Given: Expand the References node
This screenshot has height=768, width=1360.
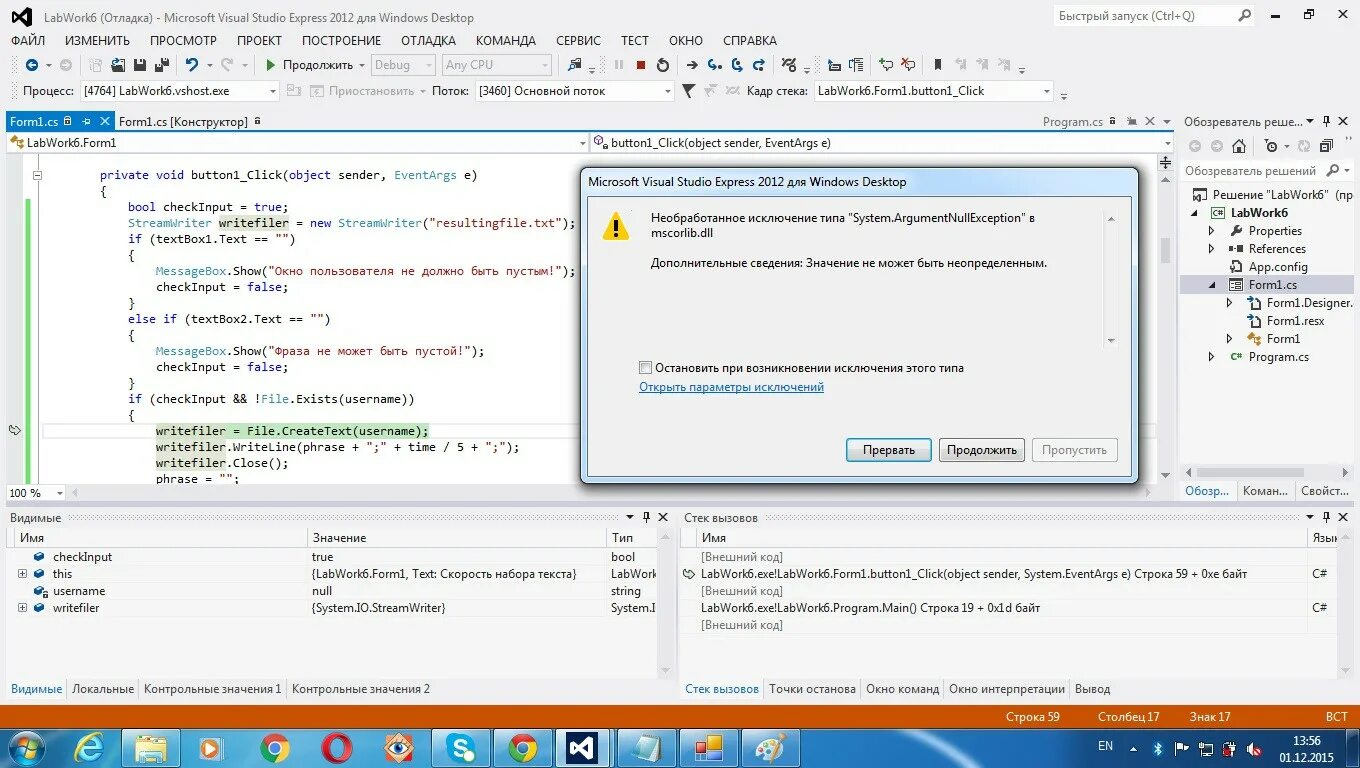Looking at the screenshot, I should 1212,249.
